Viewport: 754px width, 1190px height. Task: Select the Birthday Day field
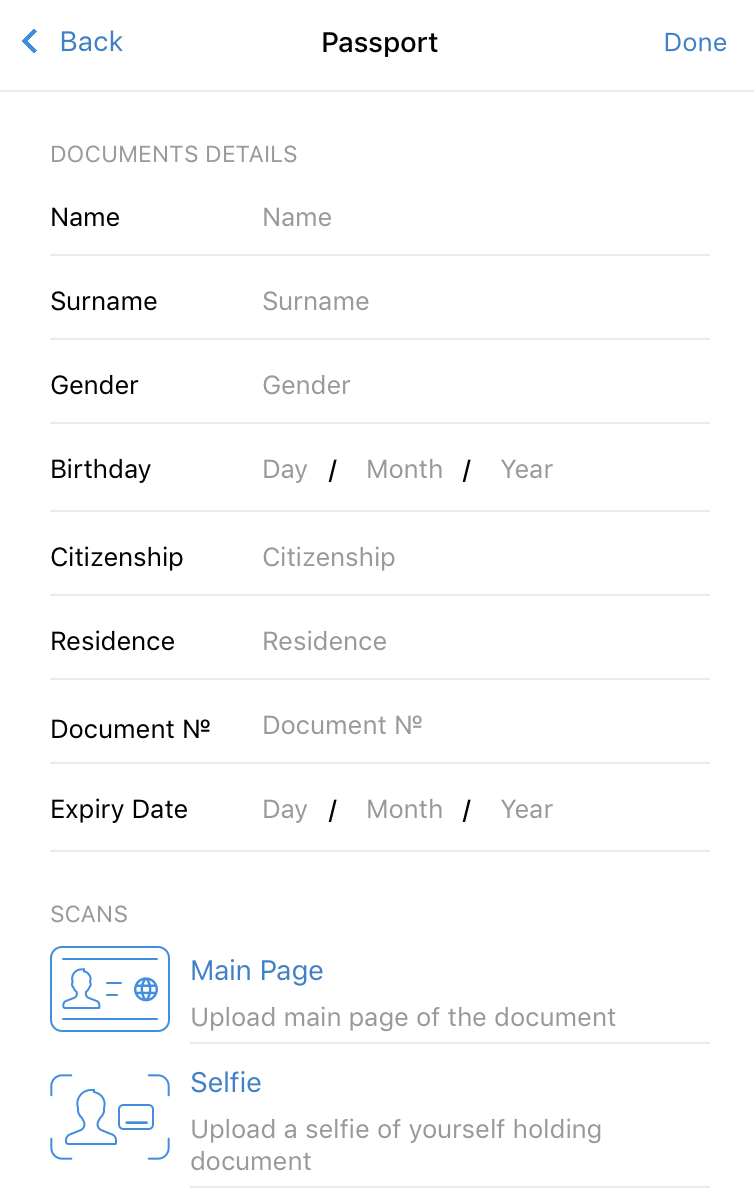[x=284, y=470]
